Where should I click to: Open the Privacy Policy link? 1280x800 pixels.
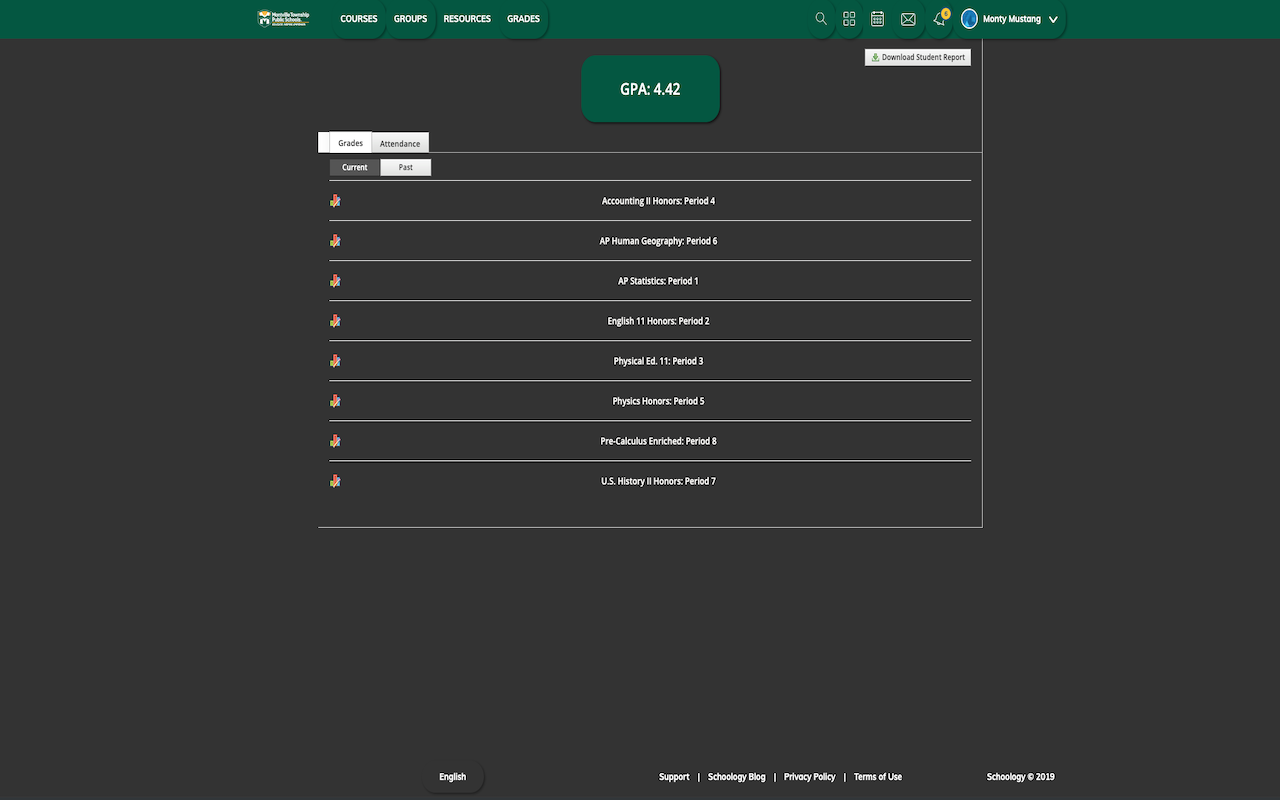point(809,777)
